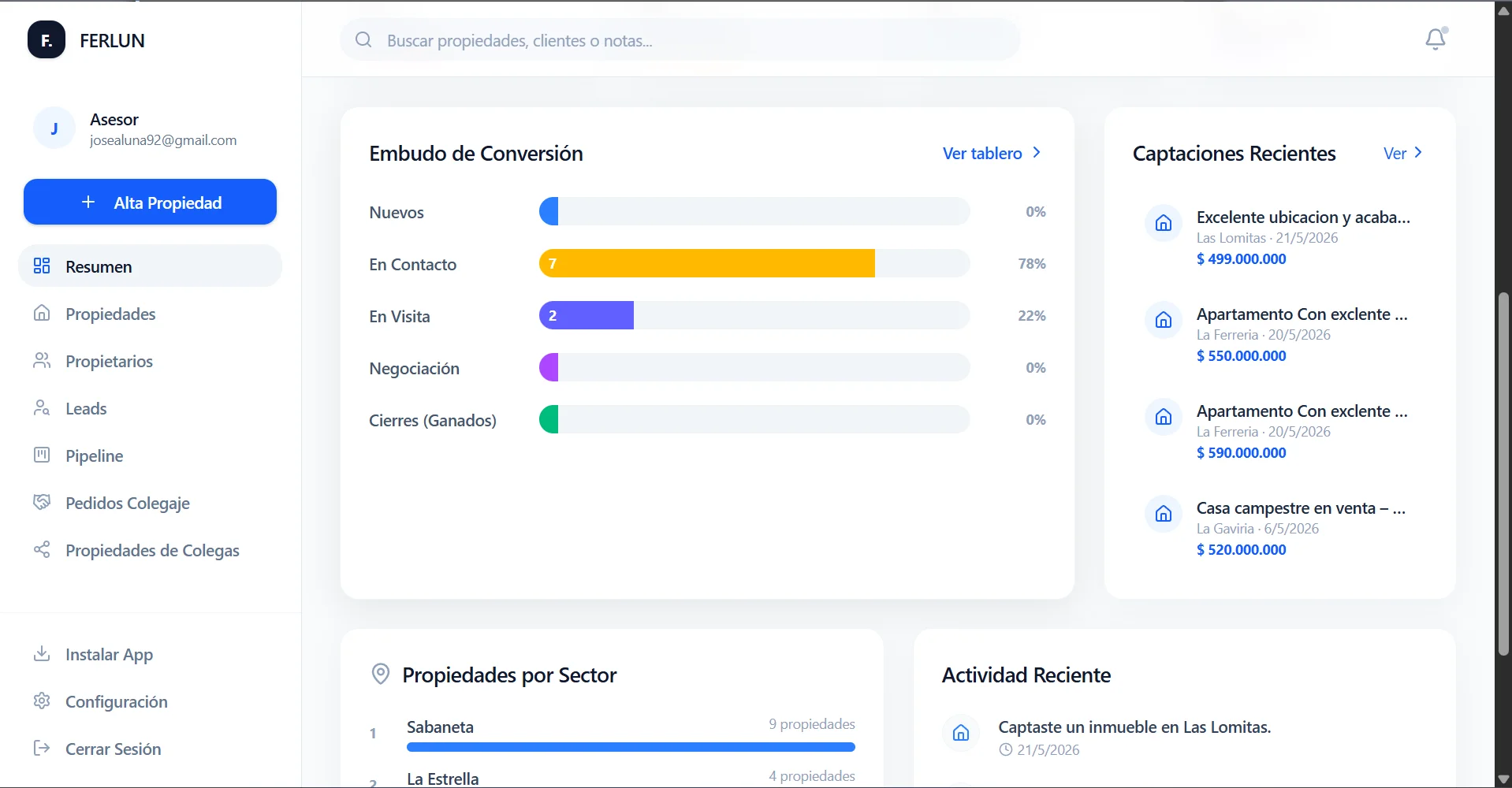The image size is (1512, 788).
Task: Click the plus icon on Alta Propiedad
Action: (88, 202)
